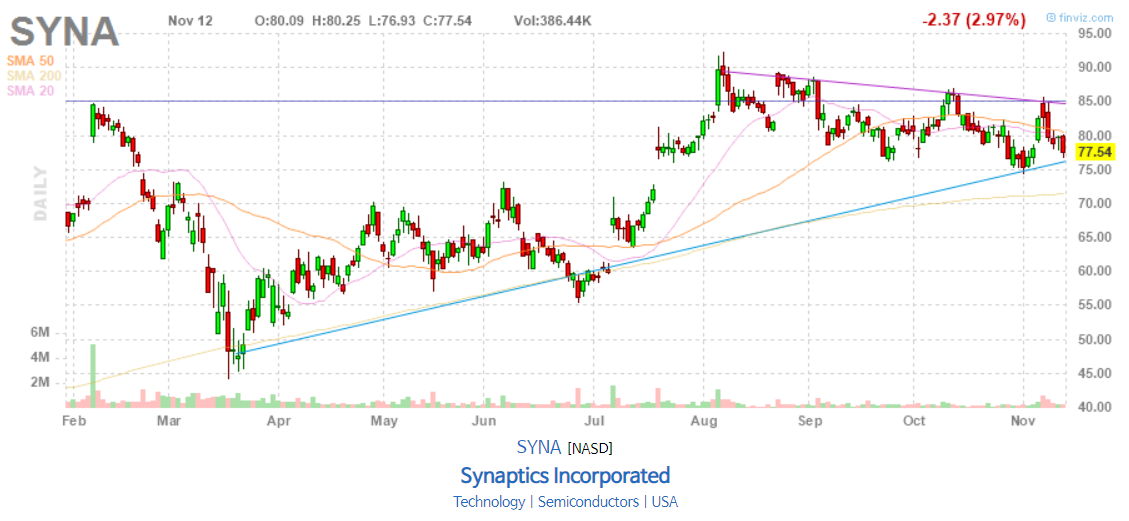Click the 60.00 price axis label

pyautogui.click(x=1095, y=271)
